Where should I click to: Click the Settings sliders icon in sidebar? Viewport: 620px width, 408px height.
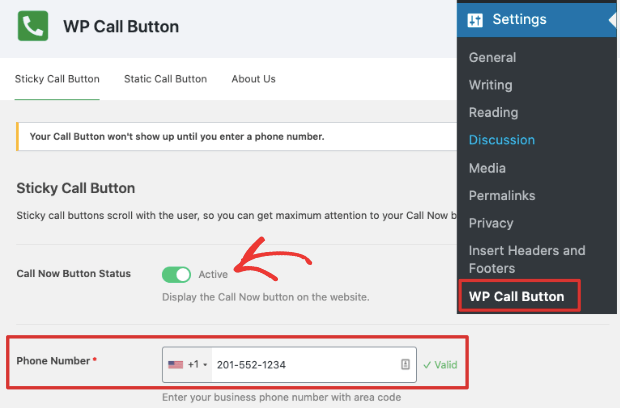coord(475,20)
